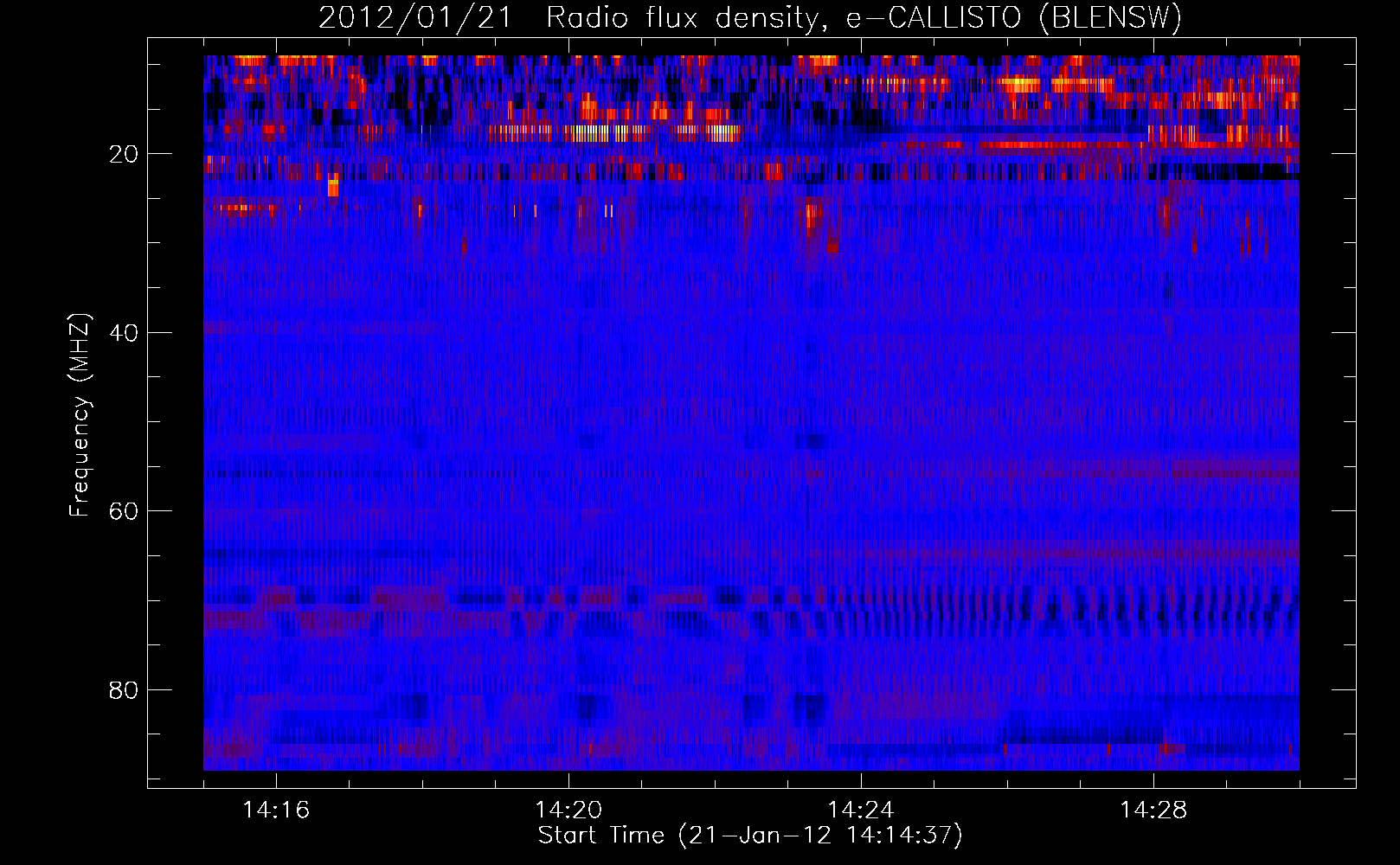Image resolution: width=1400 pixels, height=865 pixels.
Task: Click the 14:24 time tick label
Action: [x=861, y=811]
